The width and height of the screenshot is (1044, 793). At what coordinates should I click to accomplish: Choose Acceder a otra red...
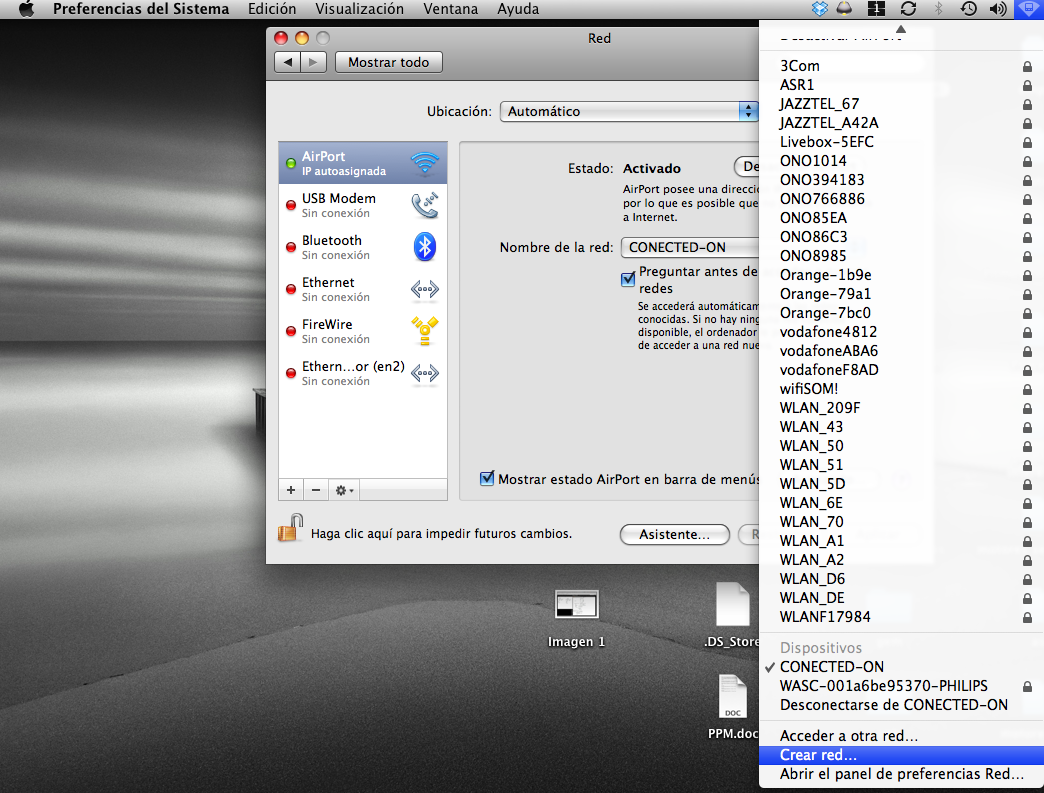(x=902, y=736)
